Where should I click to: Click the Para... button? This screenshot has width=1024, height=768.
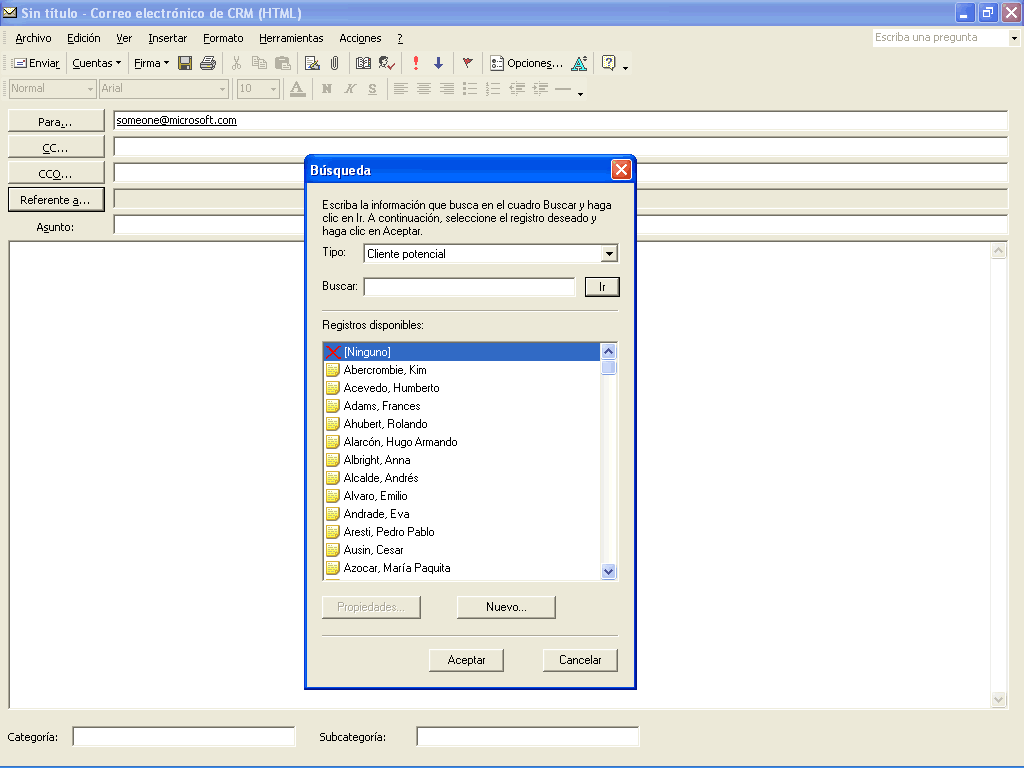click(56, 121)
